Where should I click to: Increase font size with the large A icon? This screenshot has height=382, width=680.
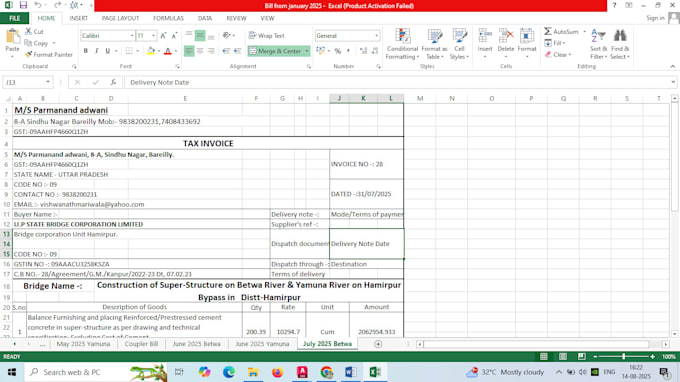pyautogui.click(x=163, y=36)
